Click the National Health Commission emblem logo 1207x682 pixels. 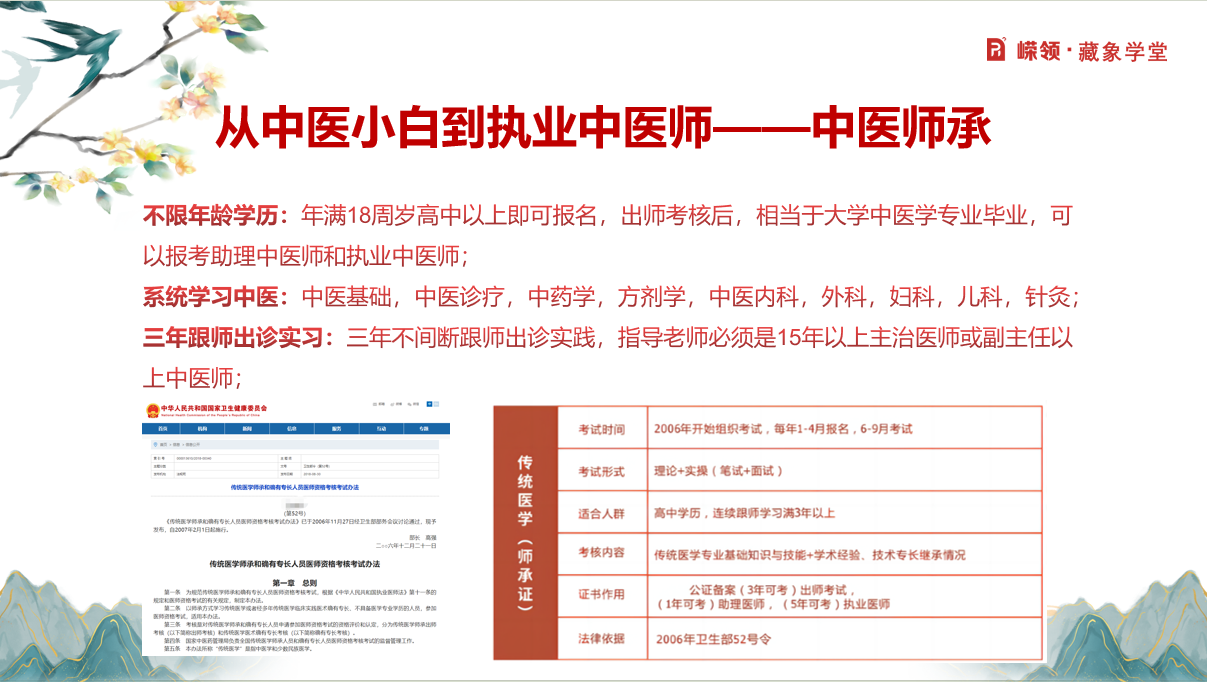pos(152,410)
